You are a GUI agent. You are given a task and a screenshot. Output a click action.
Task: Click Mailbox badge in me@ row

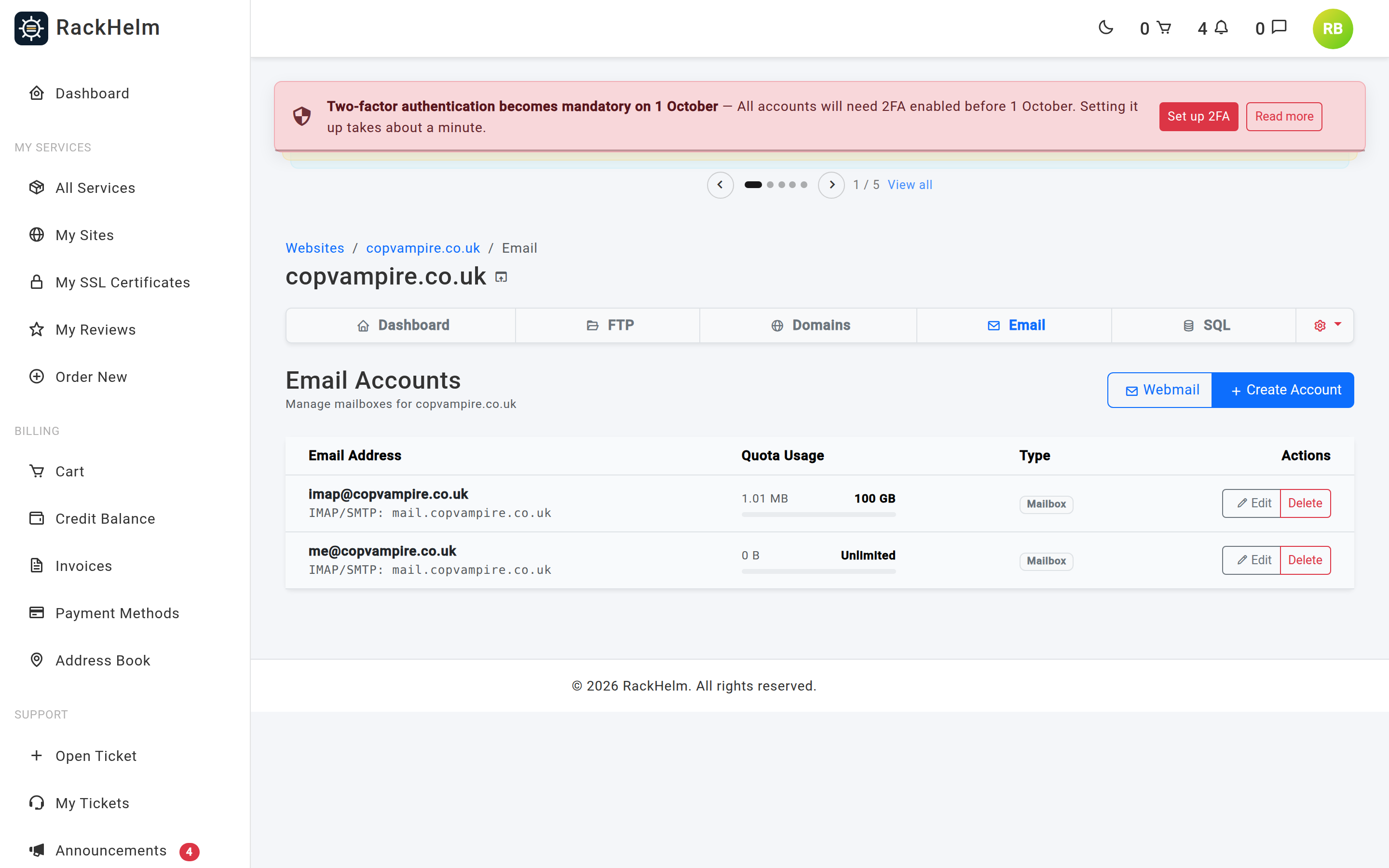click(x=1047, y=561)
